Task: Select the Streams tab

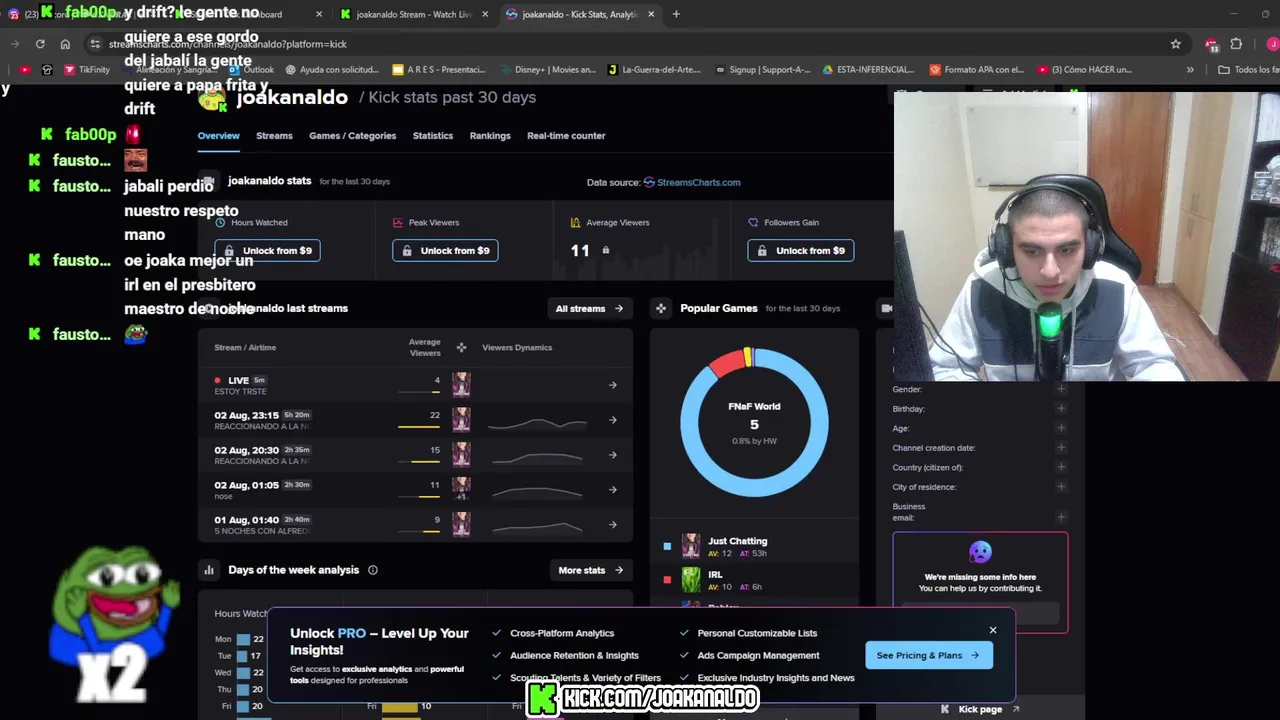Action: pos(274,136)
